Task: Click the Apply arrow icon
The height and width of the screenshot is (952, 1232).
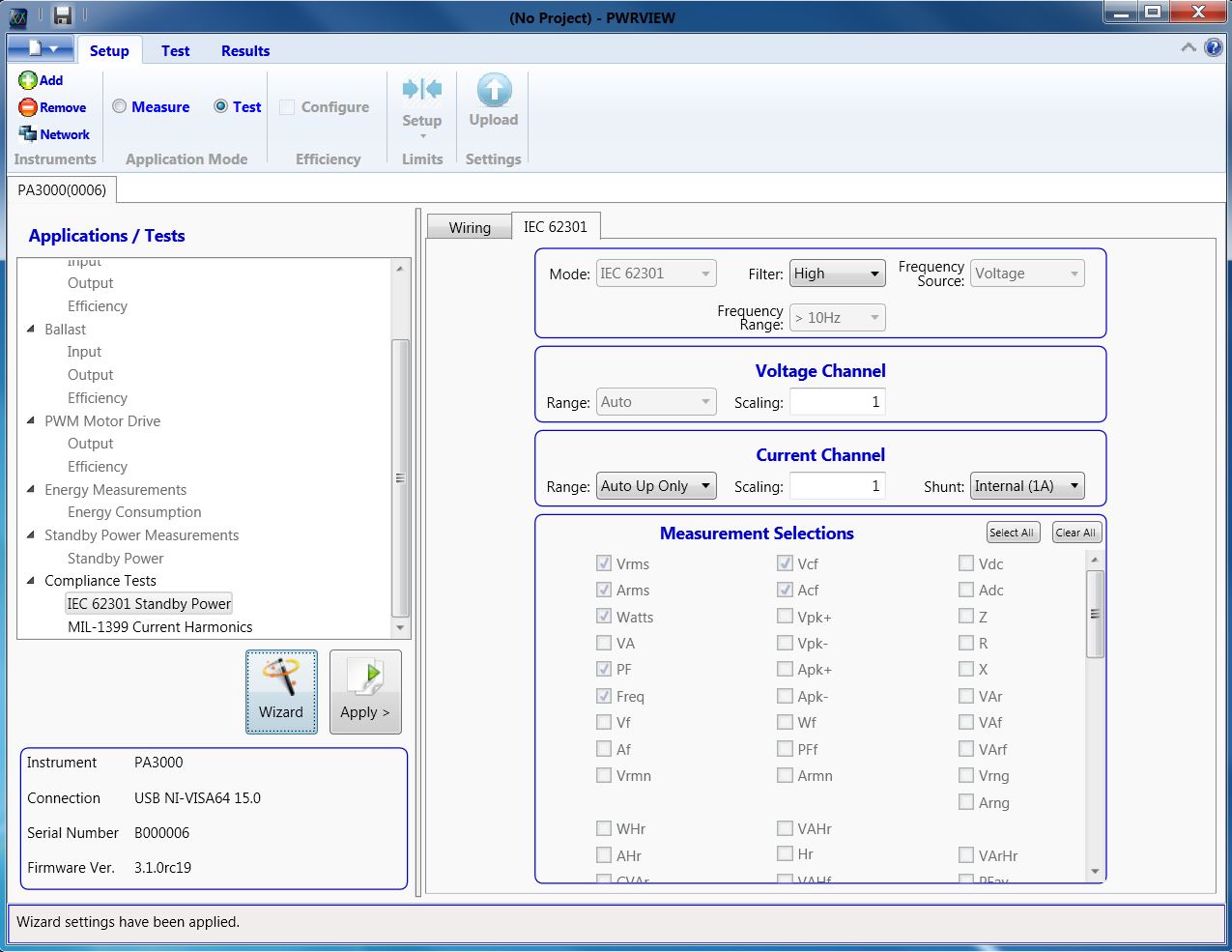Action: click(x=366, y=678)
